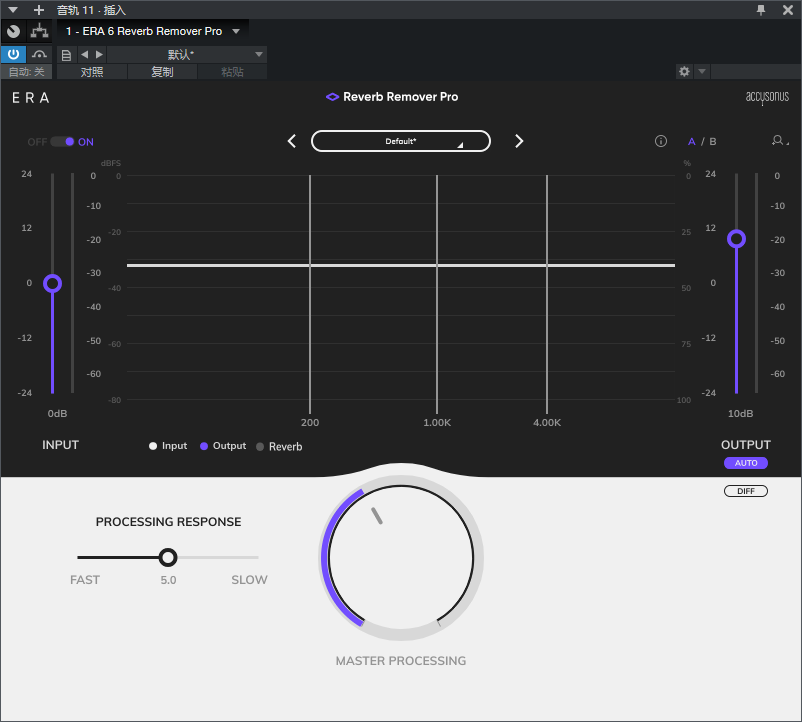This screenshot has height=722, width=802.
Task: Select next ERA preset chevron
Action: [x=519, y=141]
